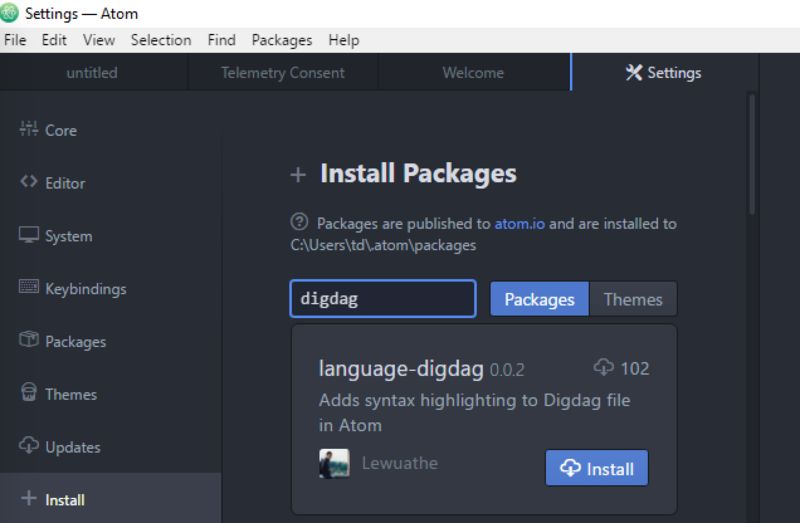Click the Core sliders icon
The width and height of the screenshot is (800, 523).
[x=29, y=129]
